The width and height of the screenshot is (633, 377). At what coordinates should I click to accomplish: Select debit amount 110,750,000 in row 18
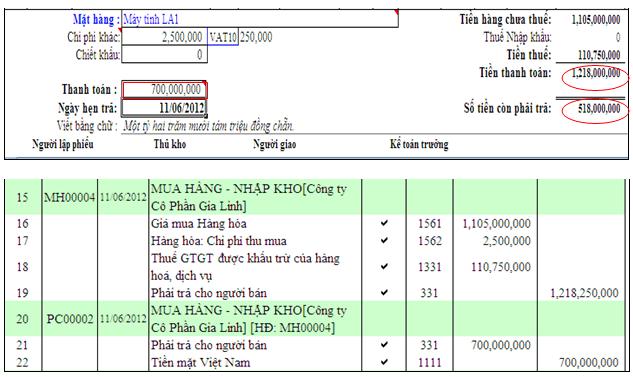tap(501, 267)
